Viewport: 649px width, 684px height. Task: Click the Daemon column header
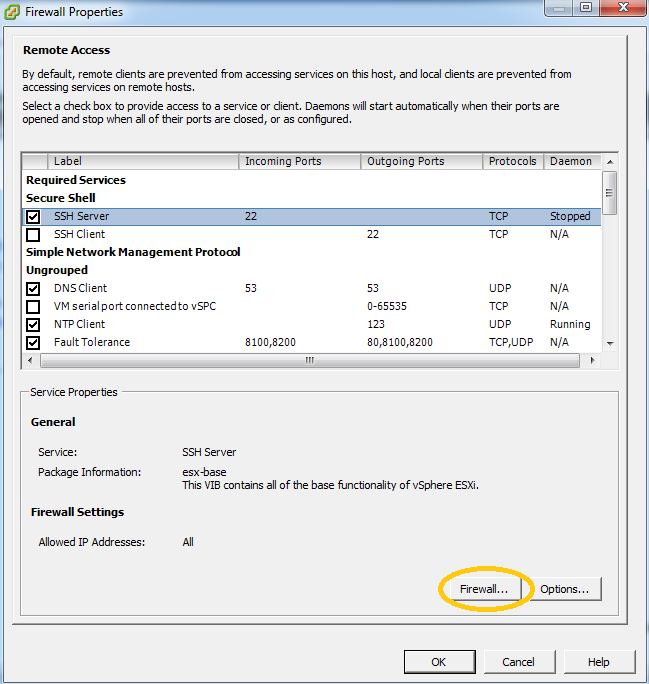pyautogui.click(x=572, y=161)
